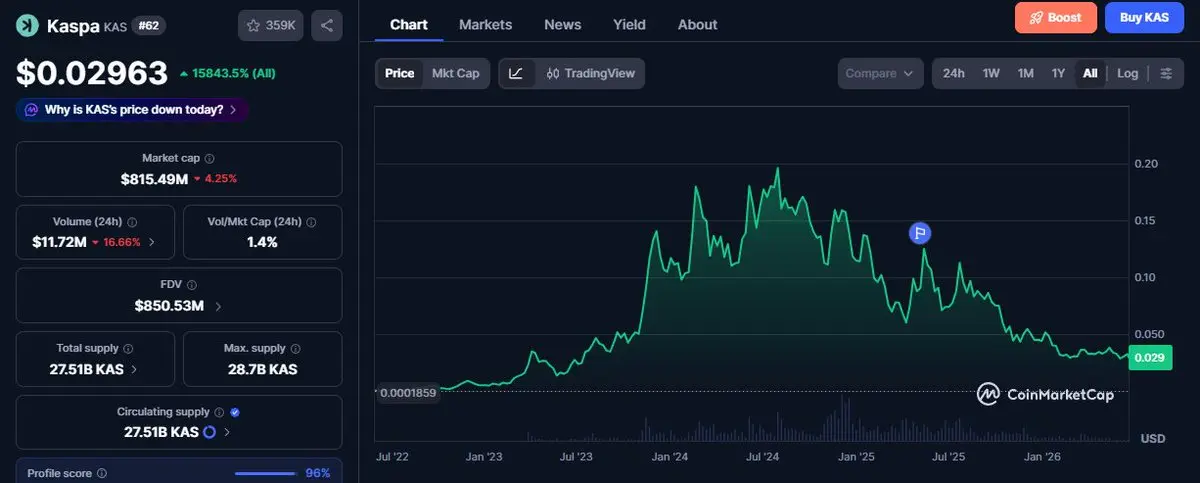The image size is (1200, 483).
Task: Click the 1.4% Vol/Mkt Cap value
Action: point(262,242)
